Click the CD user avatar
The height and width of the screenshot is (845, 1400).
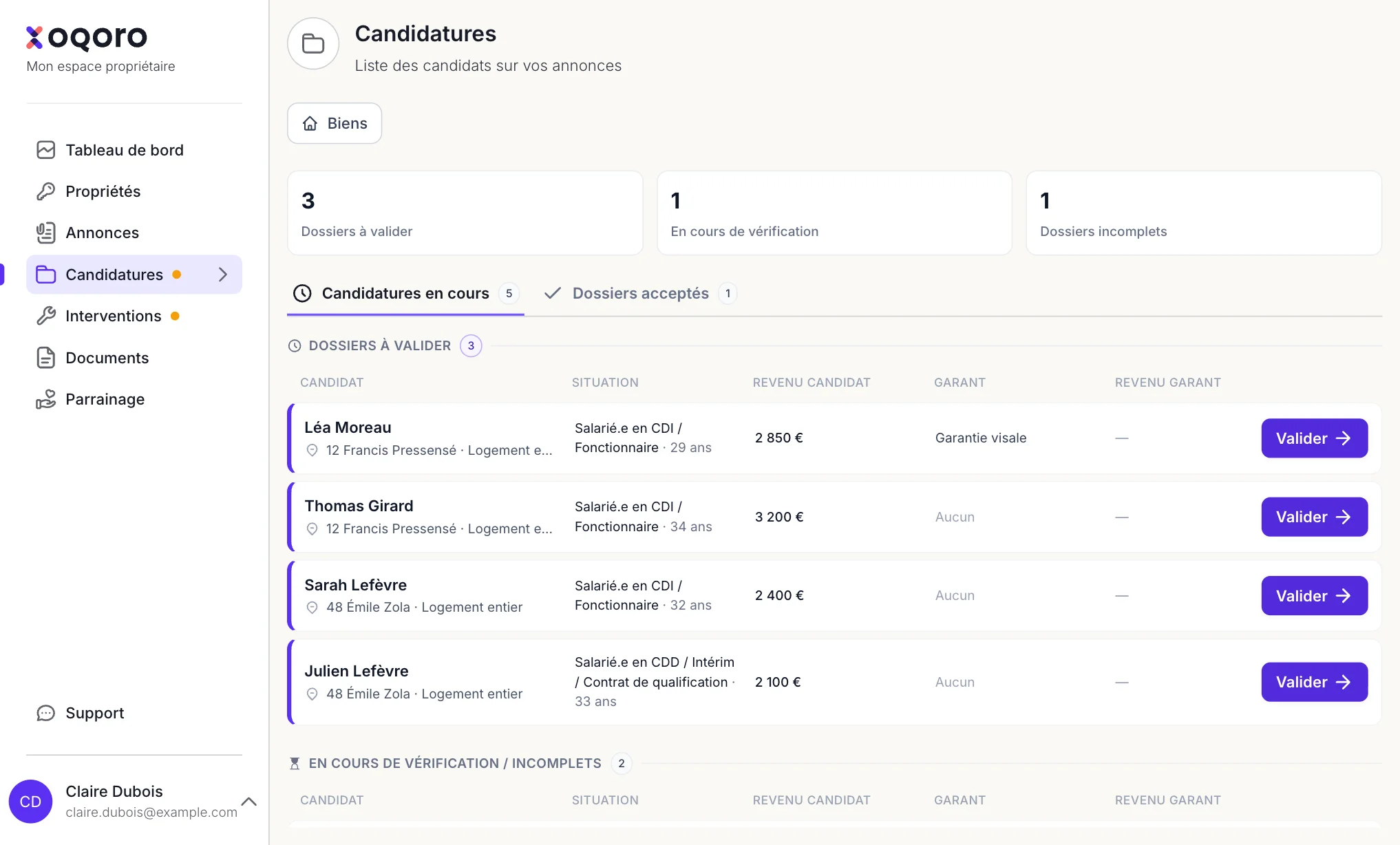point(30,802)
